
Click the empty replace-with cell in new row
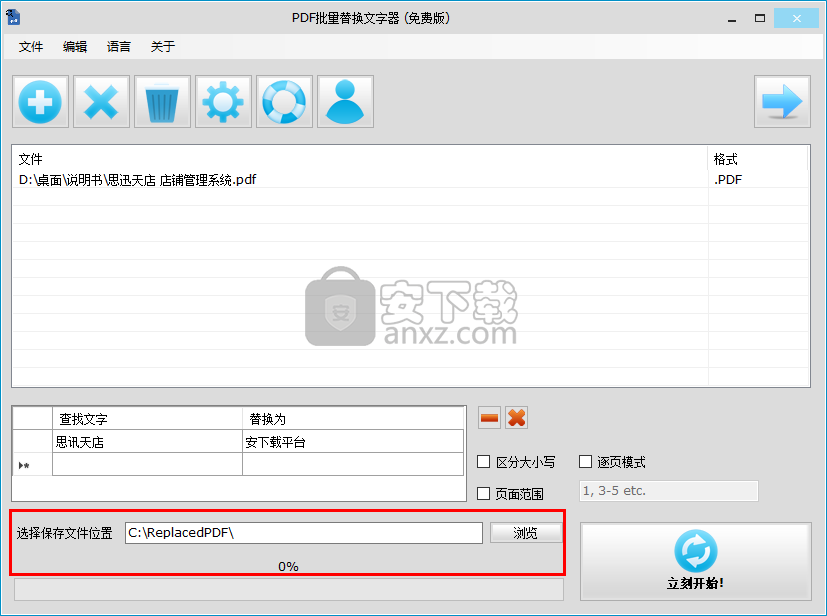click(x=353, y=464)
